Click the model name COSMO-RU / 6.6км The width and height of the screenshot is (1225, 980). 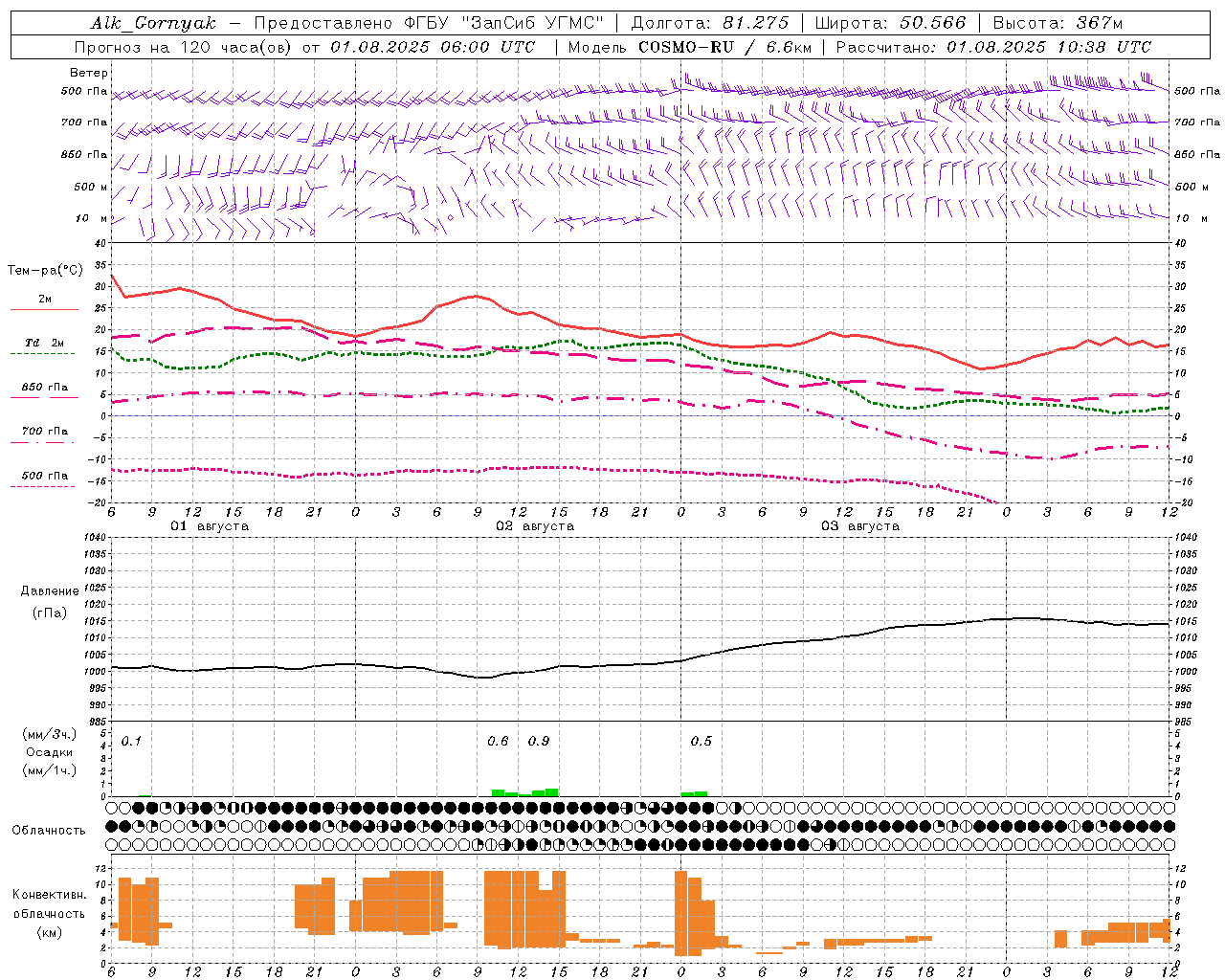725,47
